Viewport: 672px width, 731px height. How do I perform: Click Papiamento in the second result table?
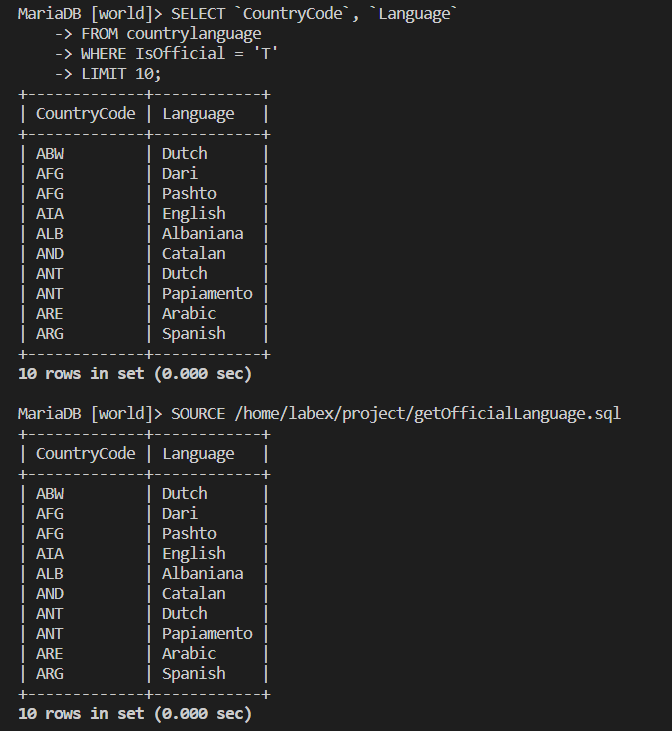pos(207,634)
